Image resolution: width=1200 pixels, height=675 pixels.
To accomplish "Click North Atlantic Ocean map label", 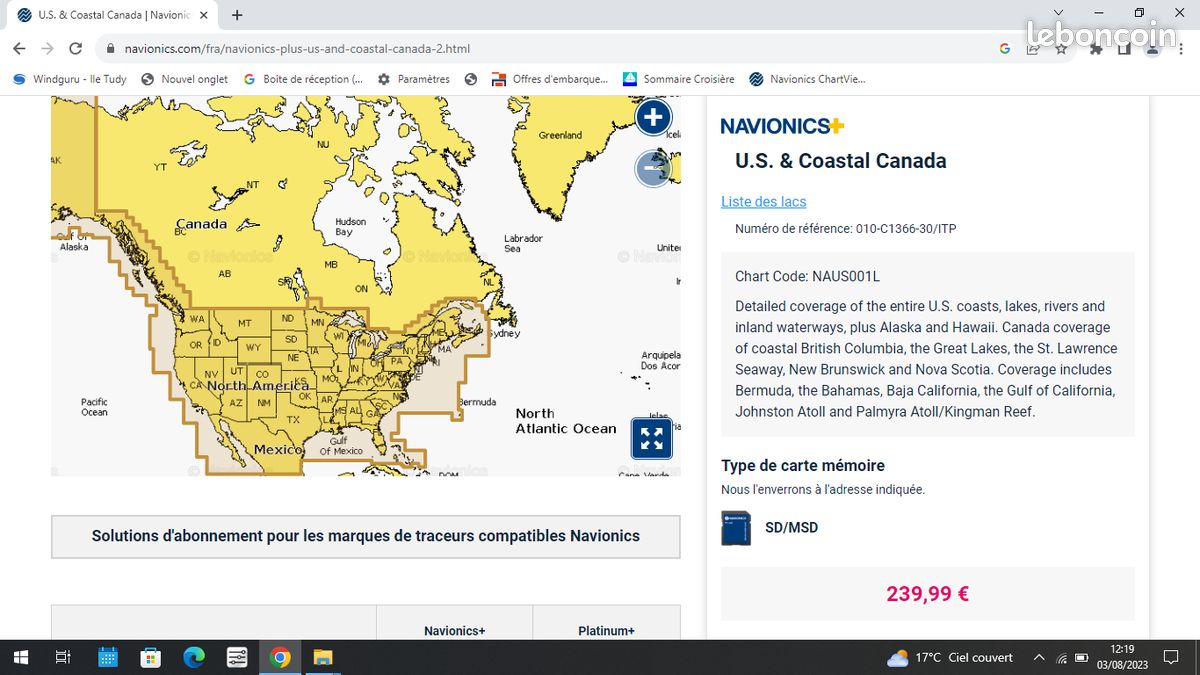I will pyautogui.click(x=566, y=421).
